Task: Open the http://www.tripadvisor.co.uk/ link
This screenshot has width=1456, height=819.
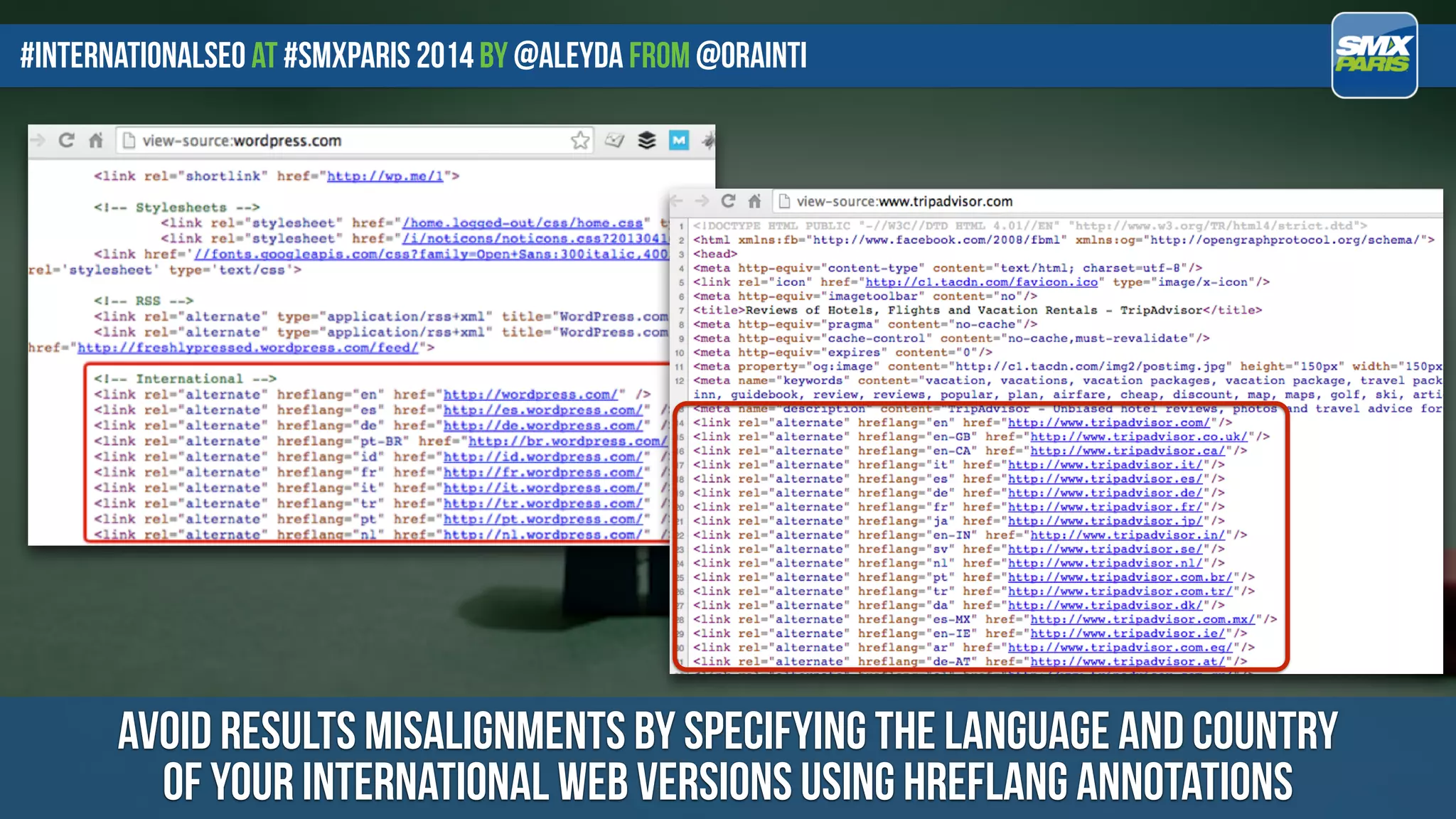Action: [1139, 437]
